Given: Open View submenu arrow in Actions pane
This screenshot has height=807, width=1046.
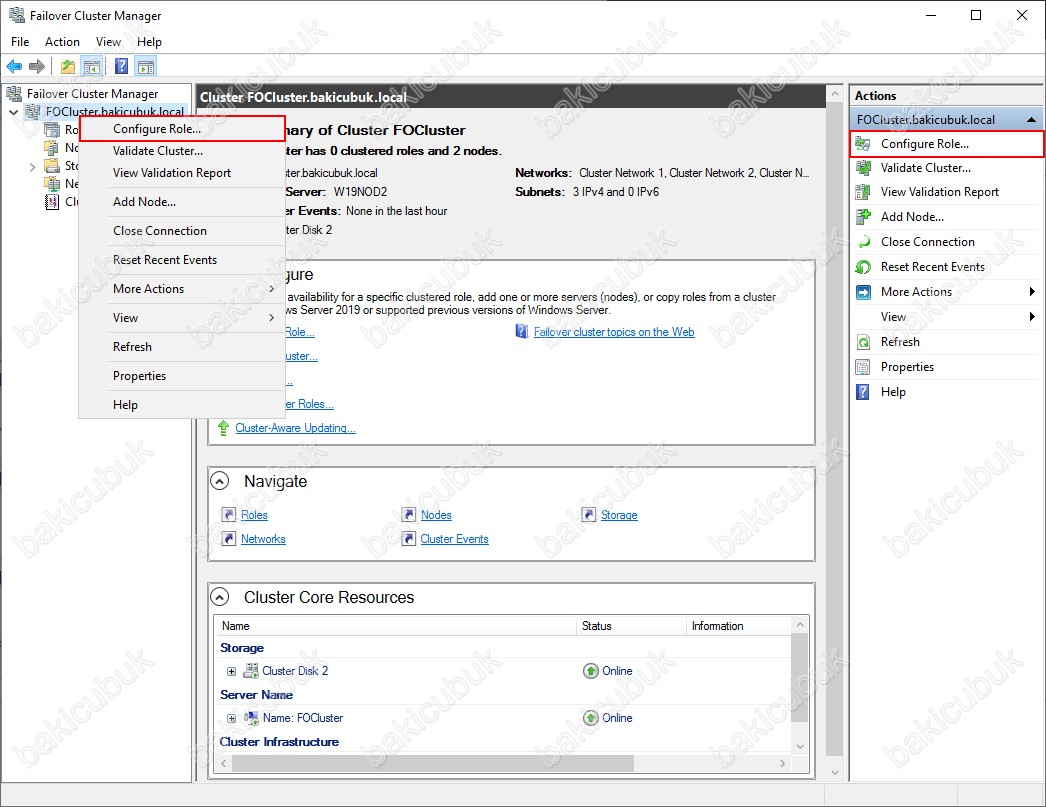Looking at the screenshot, I should click(x=1032, y=317).
